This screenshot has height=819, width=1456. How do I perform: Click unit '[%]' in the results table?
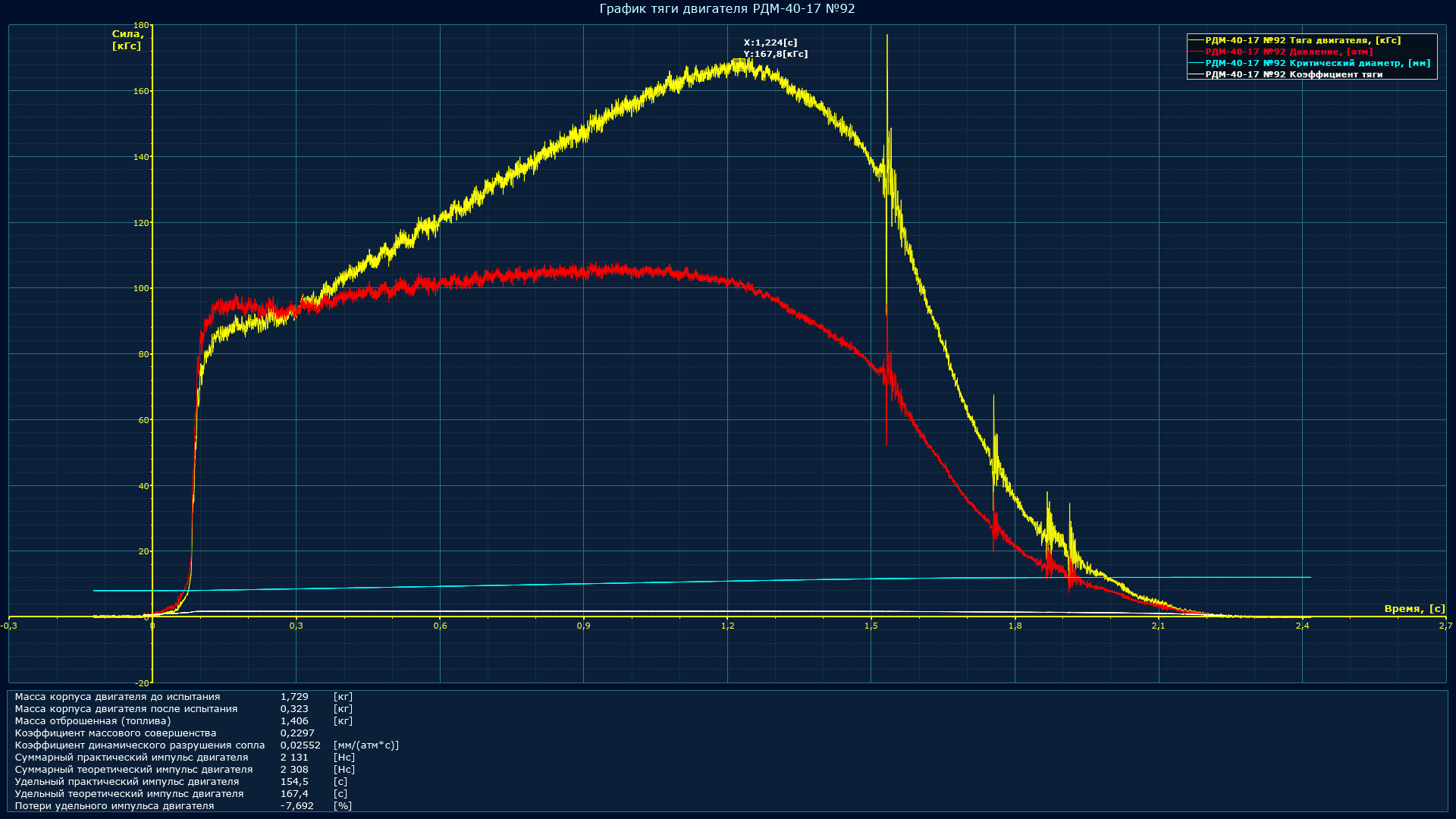[343, 806]
